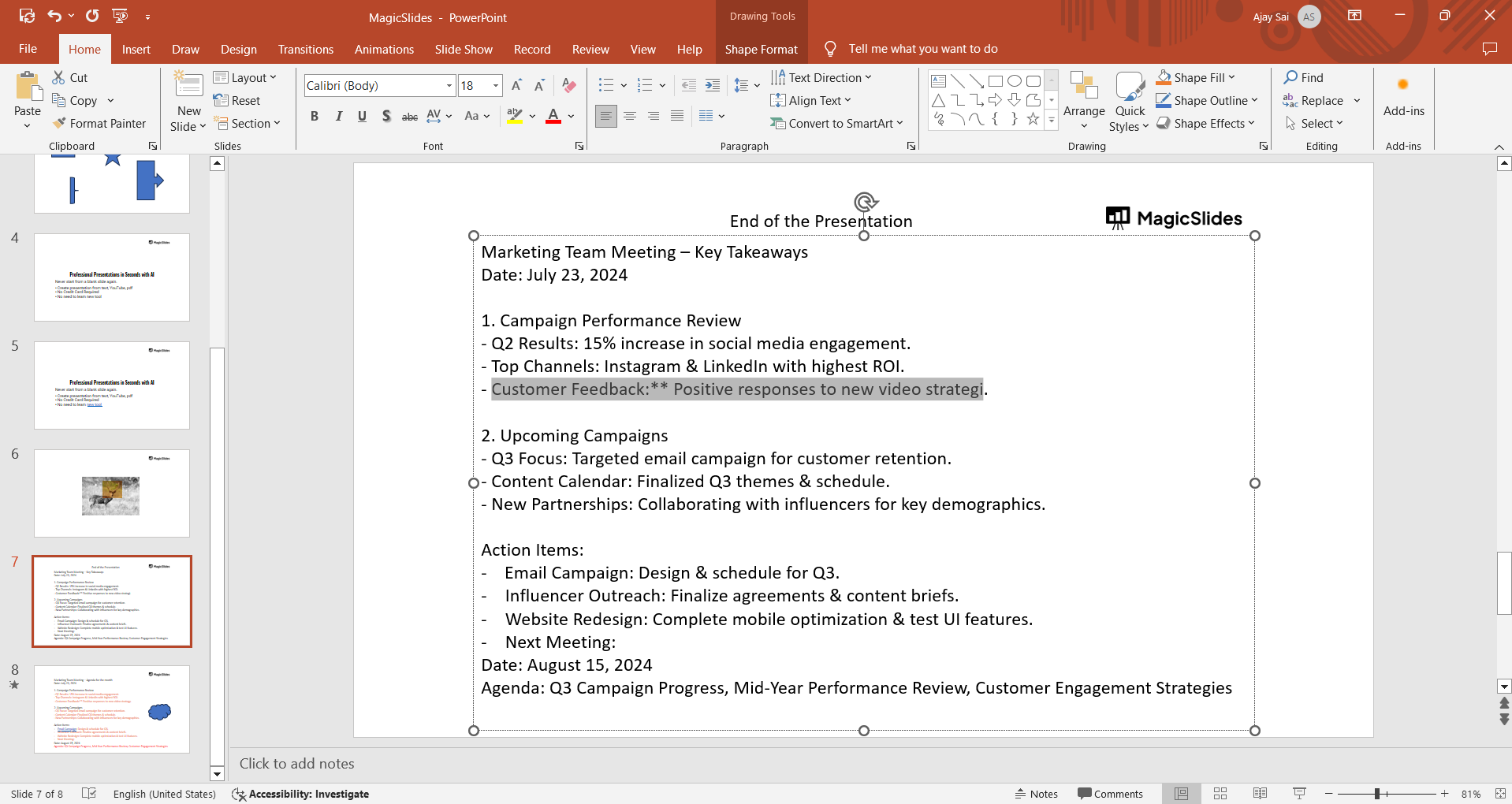This screenshot has height=804, width=1512.
Task: Open the Layout dropdown menu
Action: 245,77
